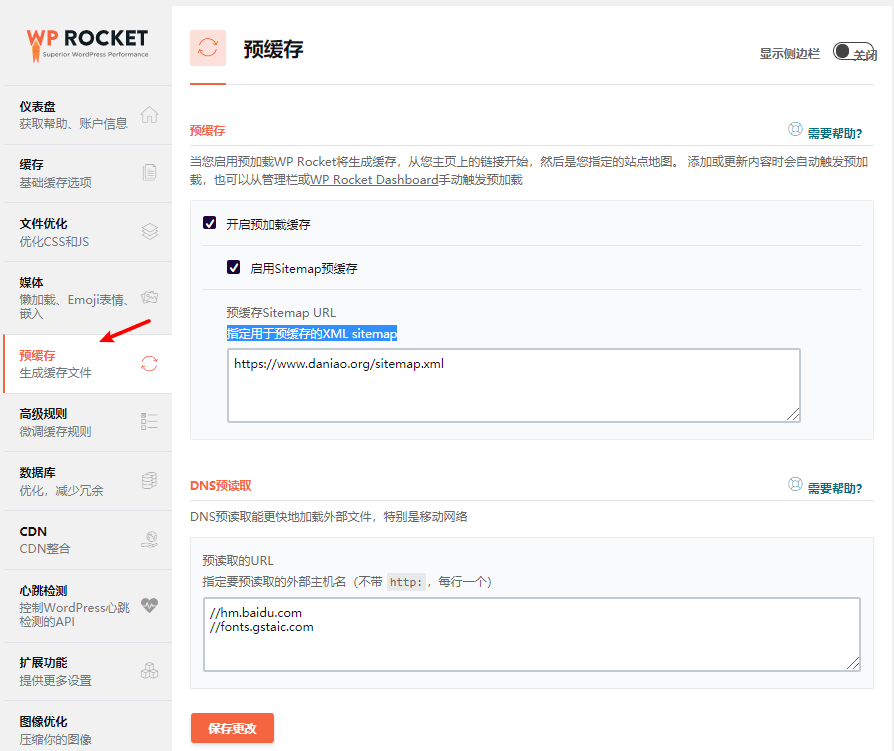Screen dimensions: 894x751
Task: Click the image icon beside 媒体
Action: pyautogui.click(x=149, y=297)
